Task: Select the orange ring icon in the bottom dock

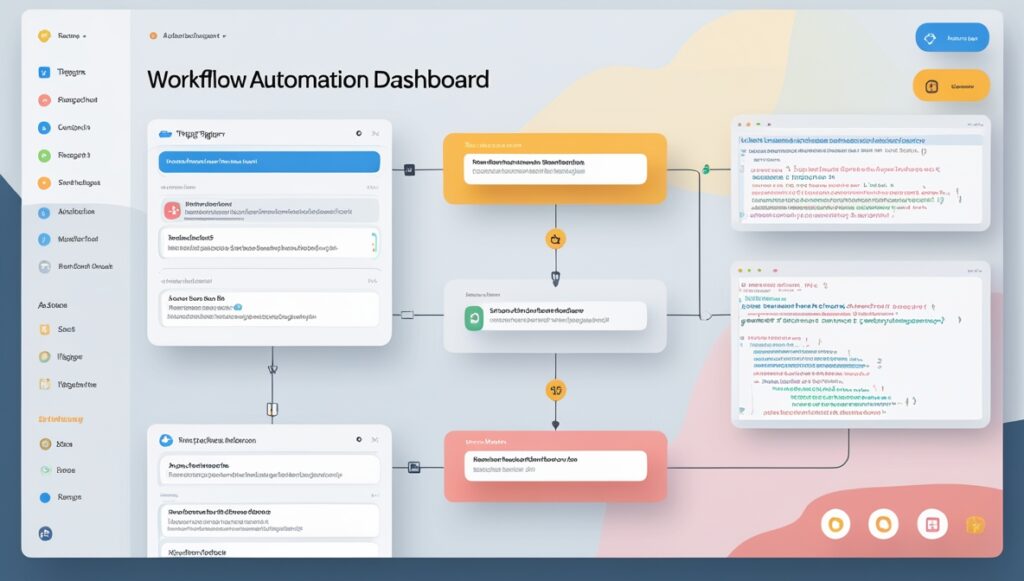Action: pos(883,523)
